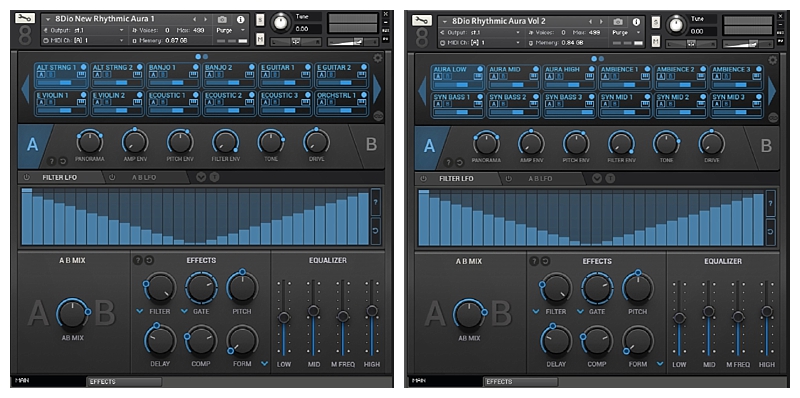Click keyboard icon on AURA LOW slot
800x398 pixels.
point(477,77)
